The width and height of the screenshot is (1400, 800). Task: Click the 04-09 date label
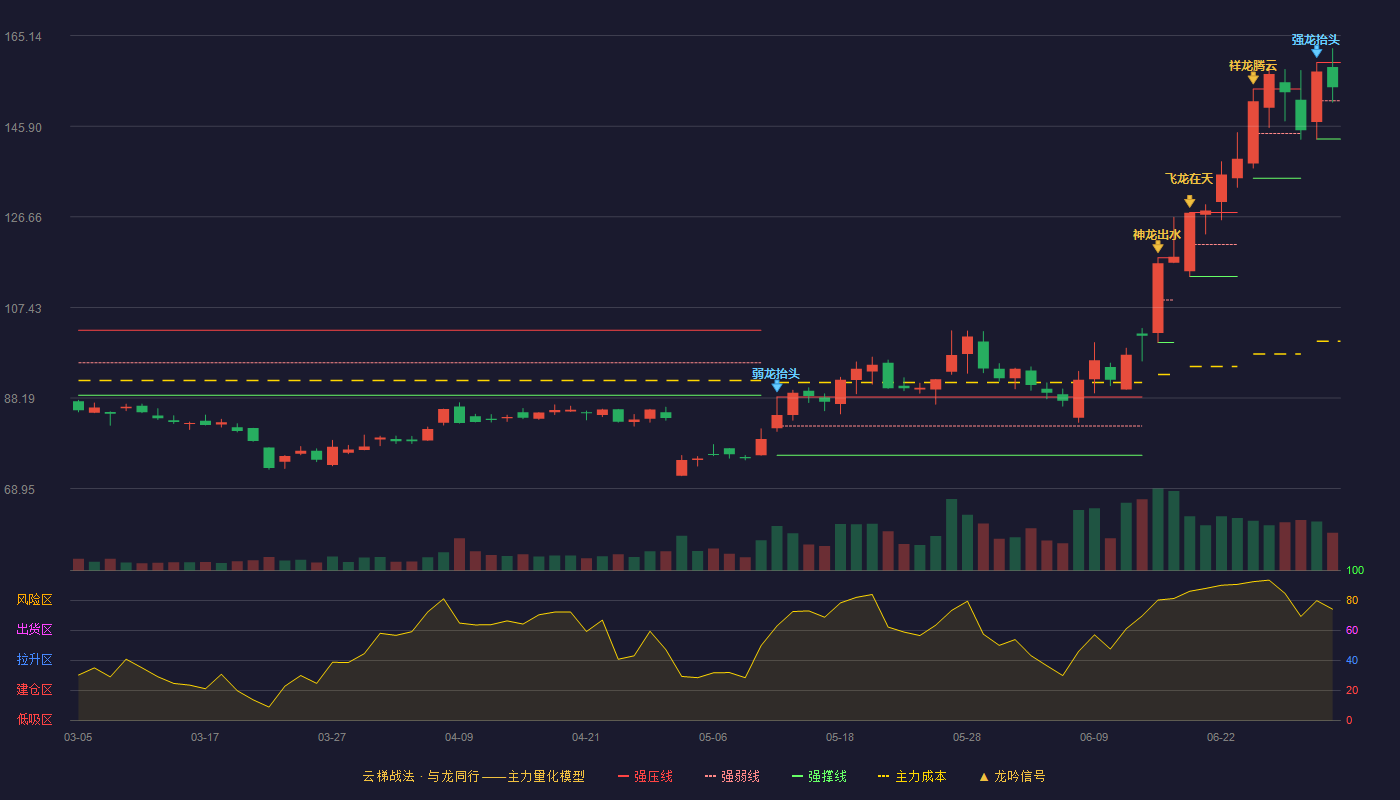tap(459, 737)
